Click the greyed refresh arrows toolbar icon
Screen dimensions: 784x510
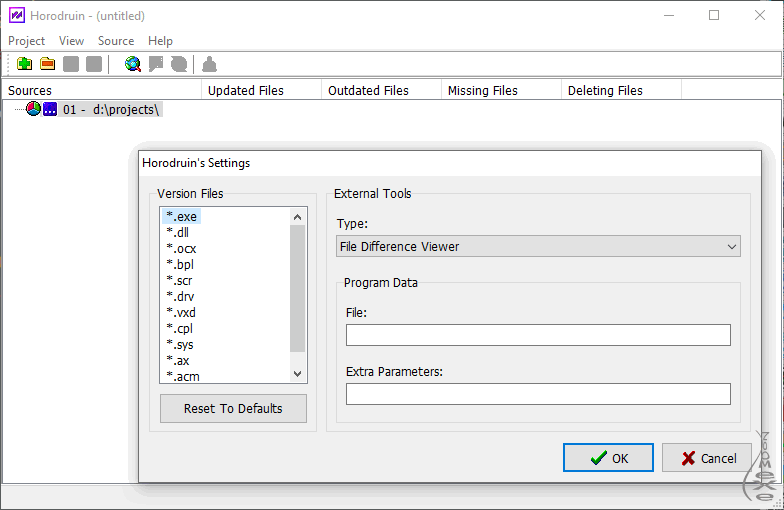pyautogui.click(x=179, y=64)
